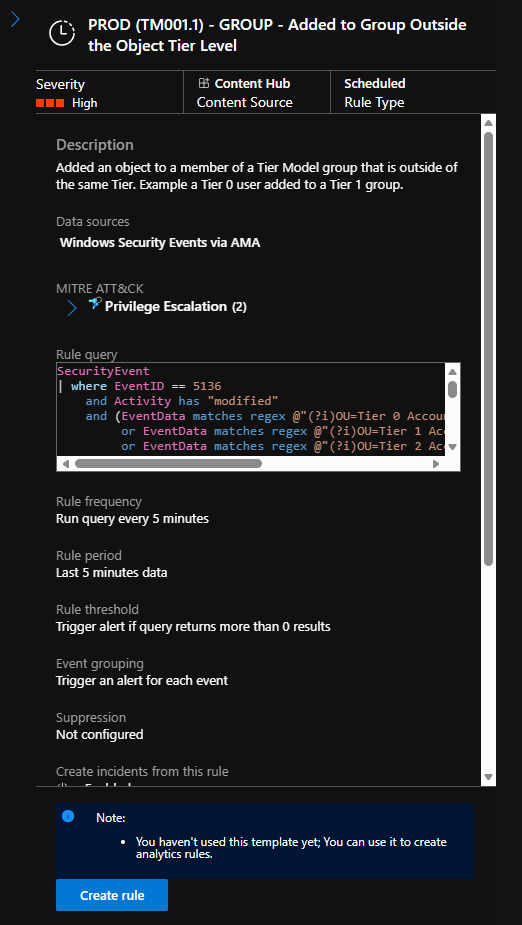Click the Tier 2 regex query line
Image resolution: width=522 pixels, height=925 pixels.
[283, 447]
